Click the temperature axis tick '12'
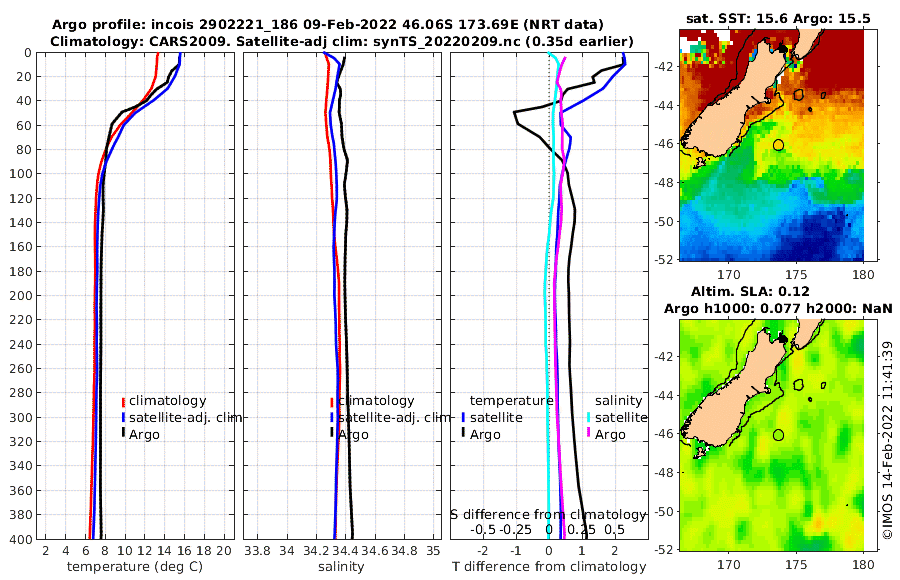900x580 pixels. [x=145, y=551]
